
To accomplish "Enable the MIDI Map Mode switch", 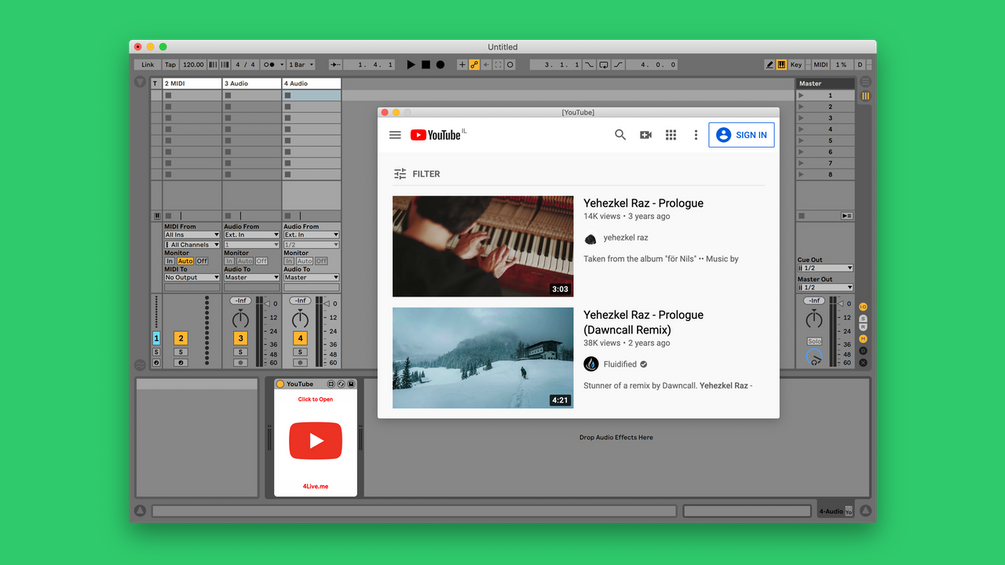I will tap(820, 65).
